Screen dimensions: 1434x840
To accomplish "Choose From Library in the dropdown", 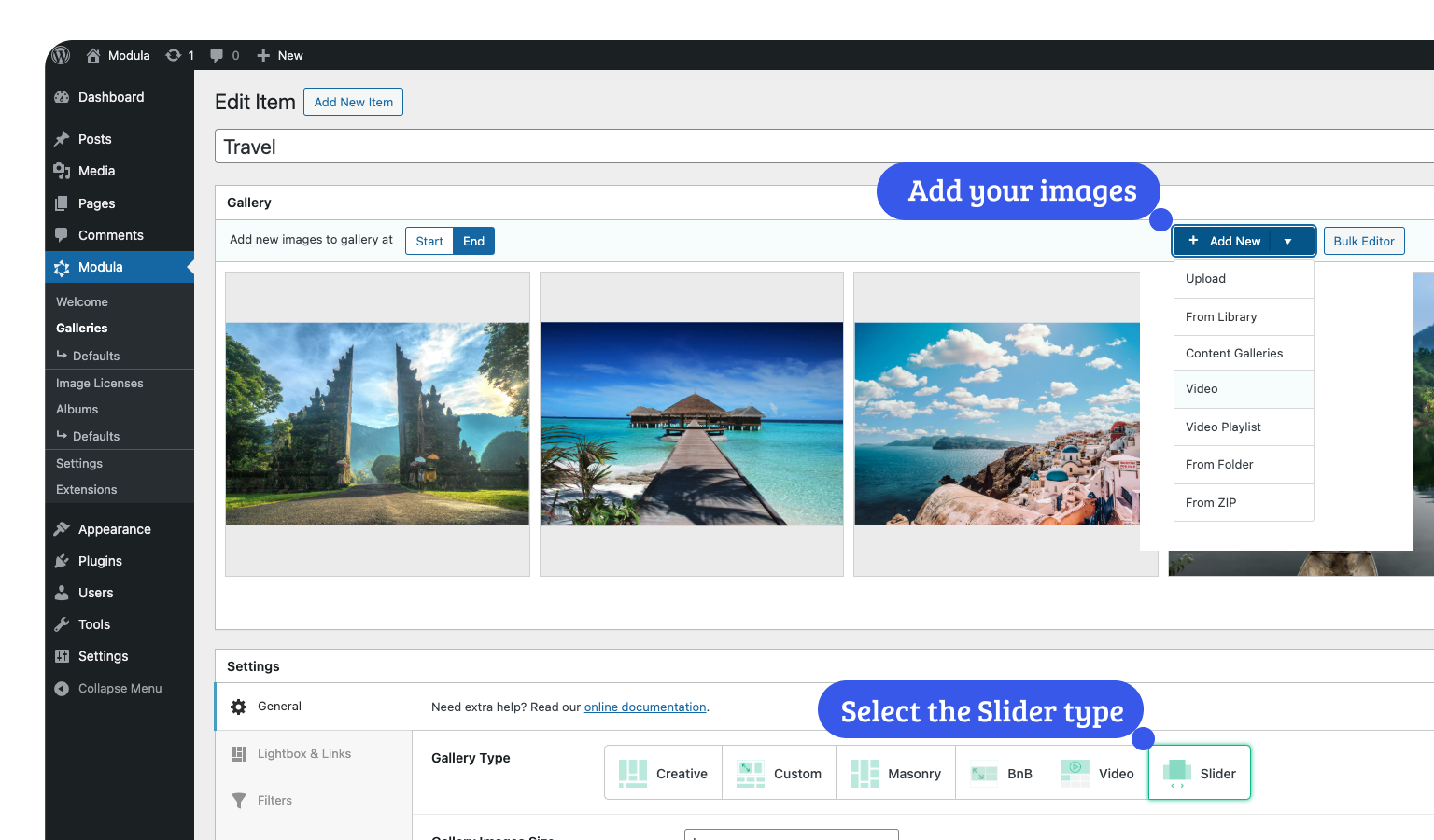I will tap(1221, 316).
